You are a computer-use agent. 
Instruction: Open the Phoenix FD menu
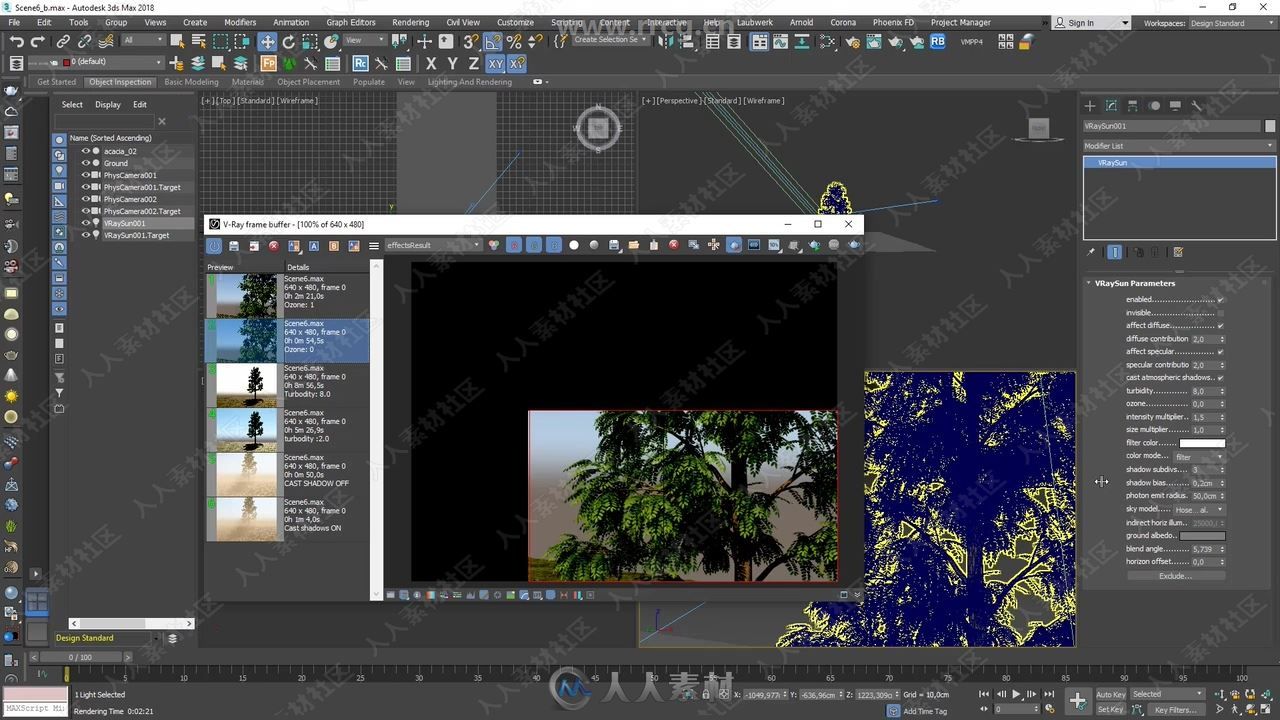click(x=893, y=22)
